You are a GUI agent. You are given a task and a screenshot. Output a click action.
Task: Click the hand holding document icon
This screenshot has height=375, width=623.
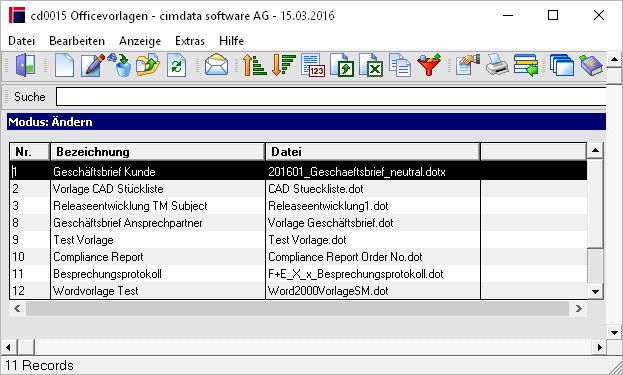pos(468,65)
